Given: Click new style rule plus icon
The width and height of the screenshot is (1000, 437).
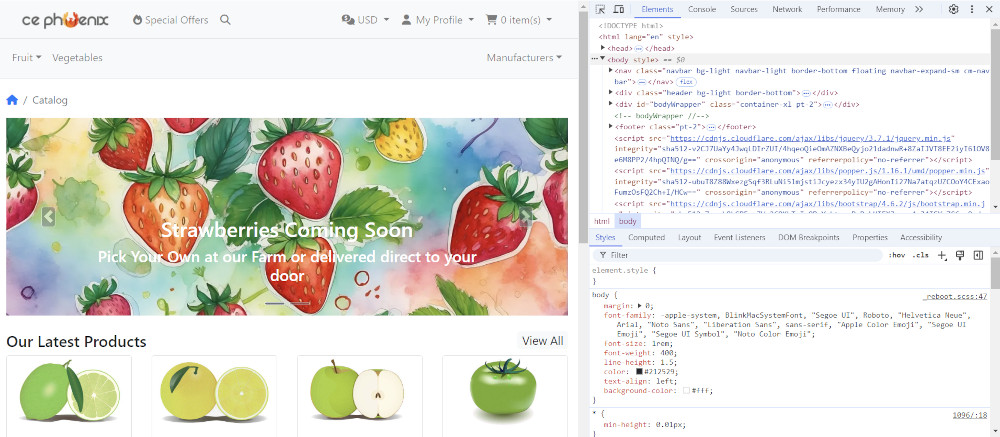Looking at the screenshot, I should (x=943, y=255).
